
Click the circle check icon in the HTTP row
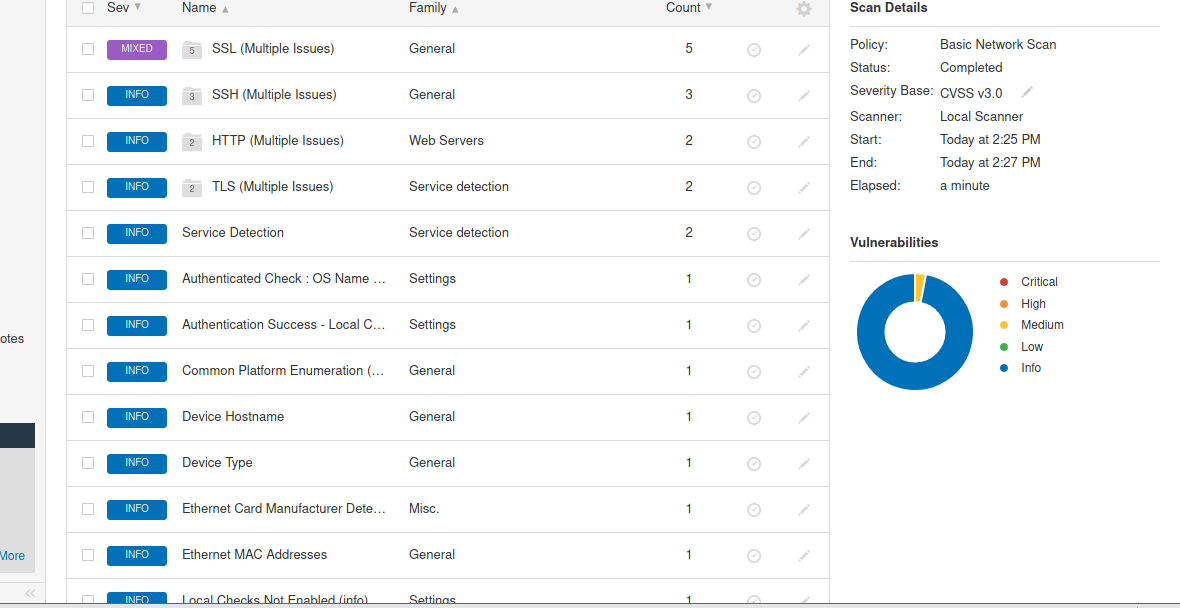pos(754,141)
